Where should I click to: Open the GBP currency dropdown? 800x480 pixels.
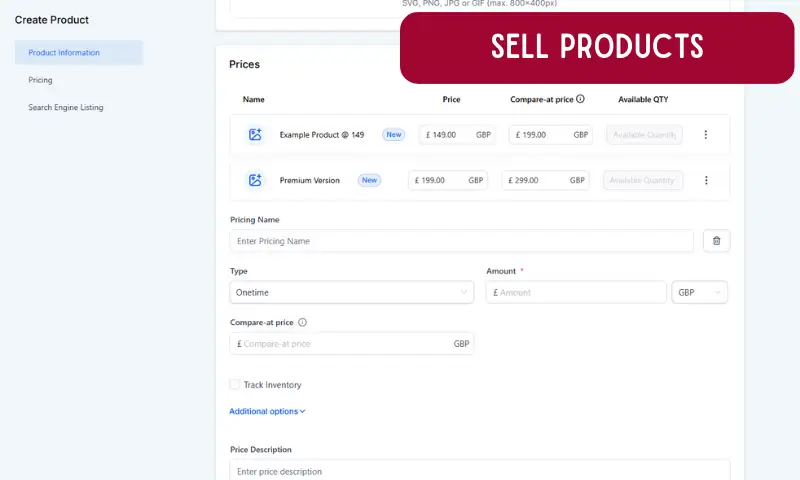pyautogui.click(x=700, y=292)
